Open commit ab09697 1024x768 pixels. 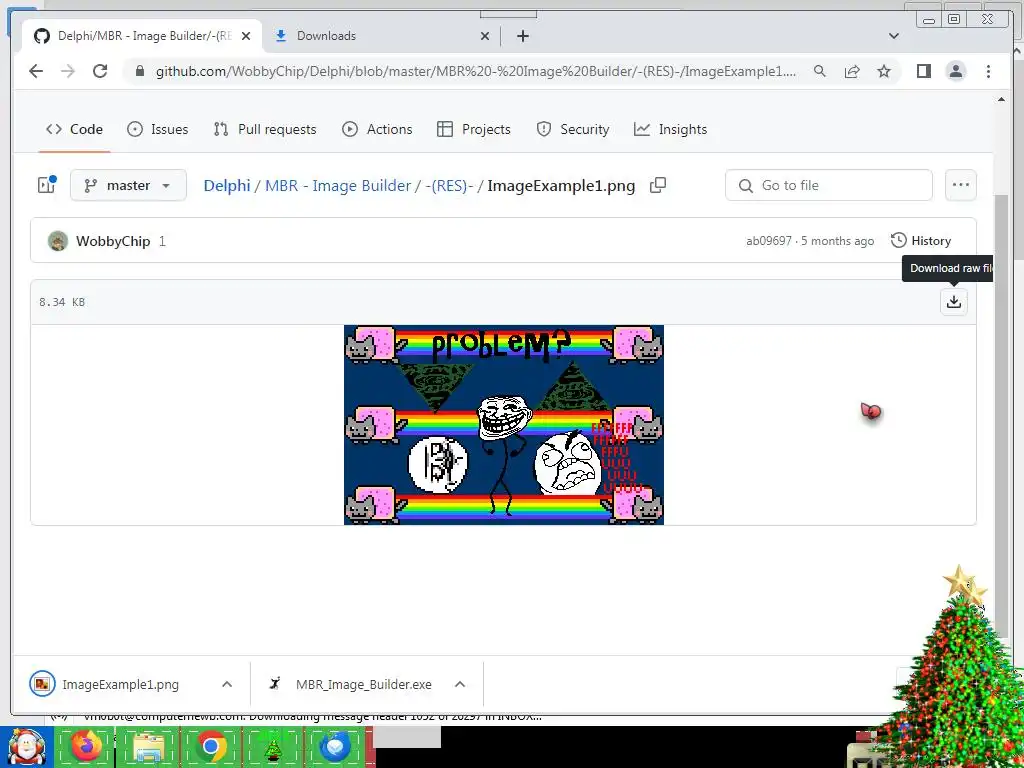pyautogui.click(x=769, y=241)
